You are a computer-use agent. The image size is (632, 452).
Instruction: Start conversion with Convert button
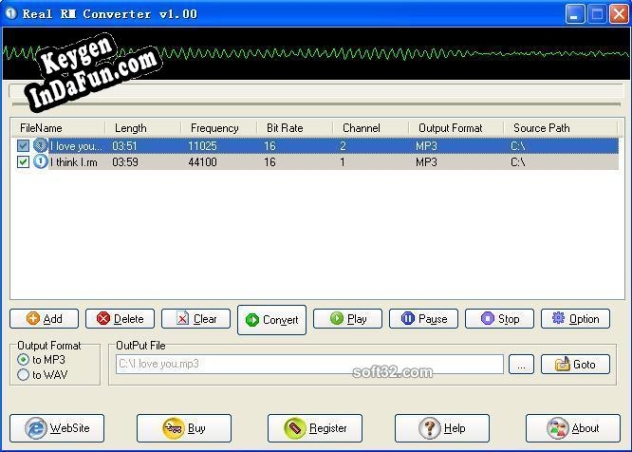point(272,320)
